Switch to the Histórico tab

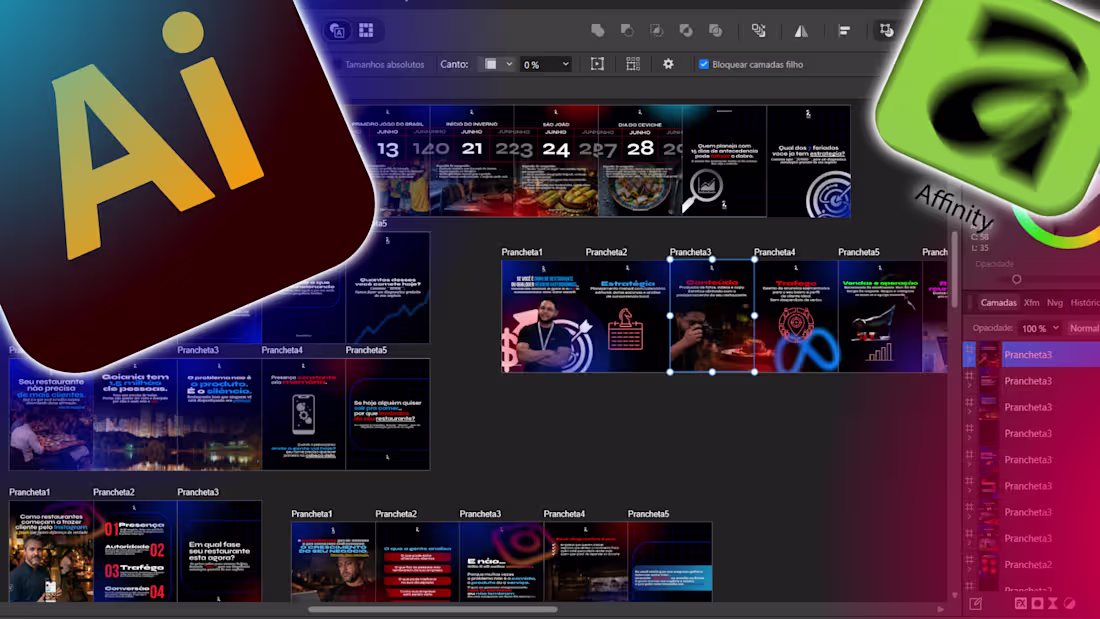click(x=1085, y=302)
